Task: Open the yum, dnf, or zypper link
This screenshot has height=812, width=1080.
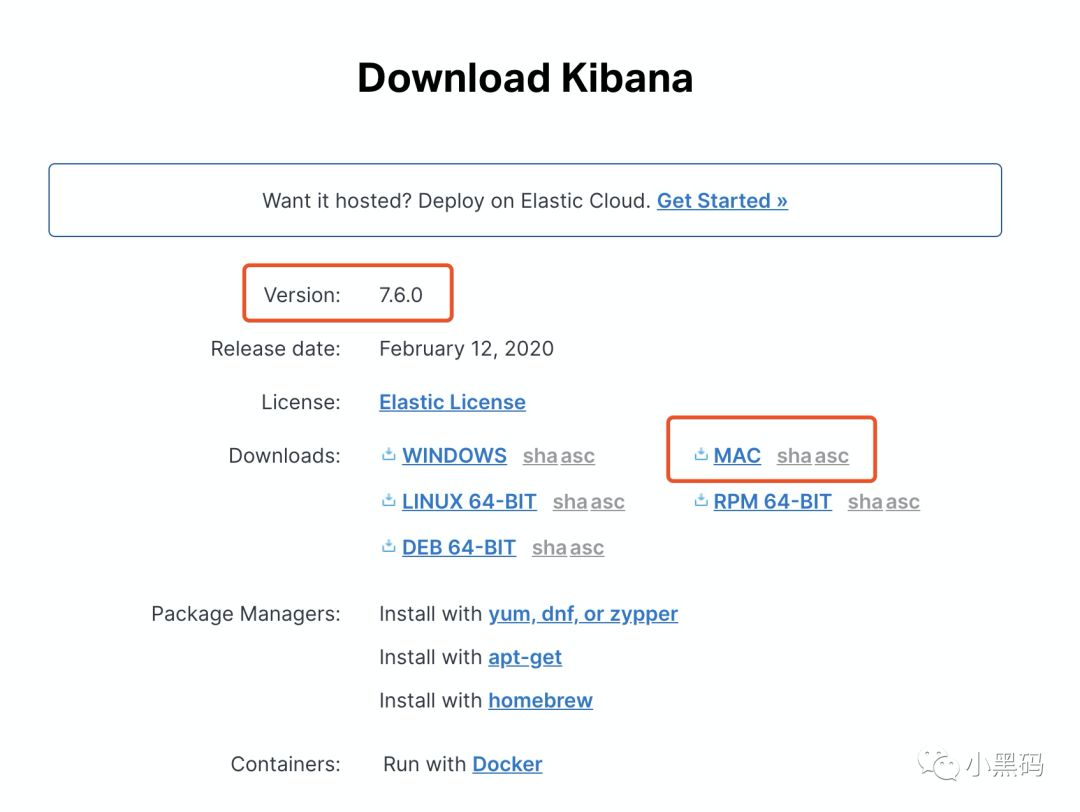Action: (x=583, y=614)
